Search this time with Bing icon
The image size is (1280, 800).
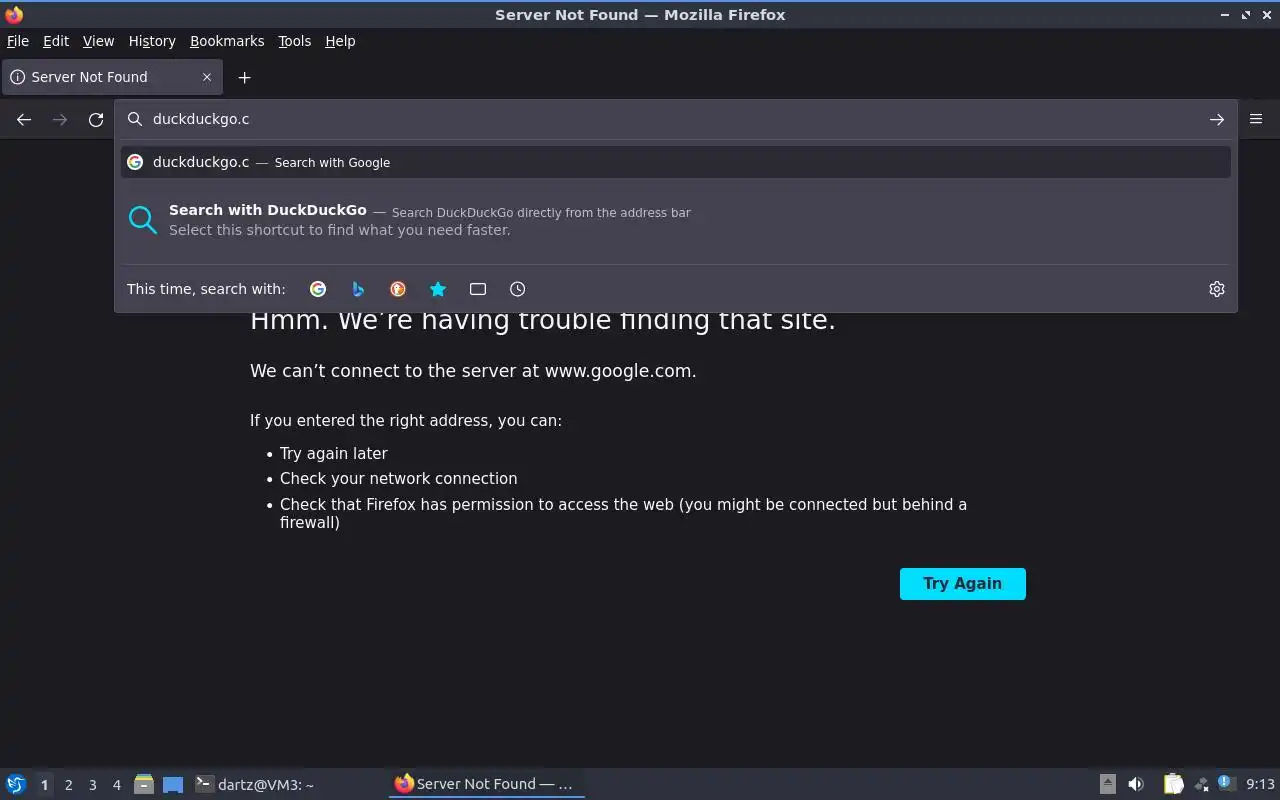358,289
